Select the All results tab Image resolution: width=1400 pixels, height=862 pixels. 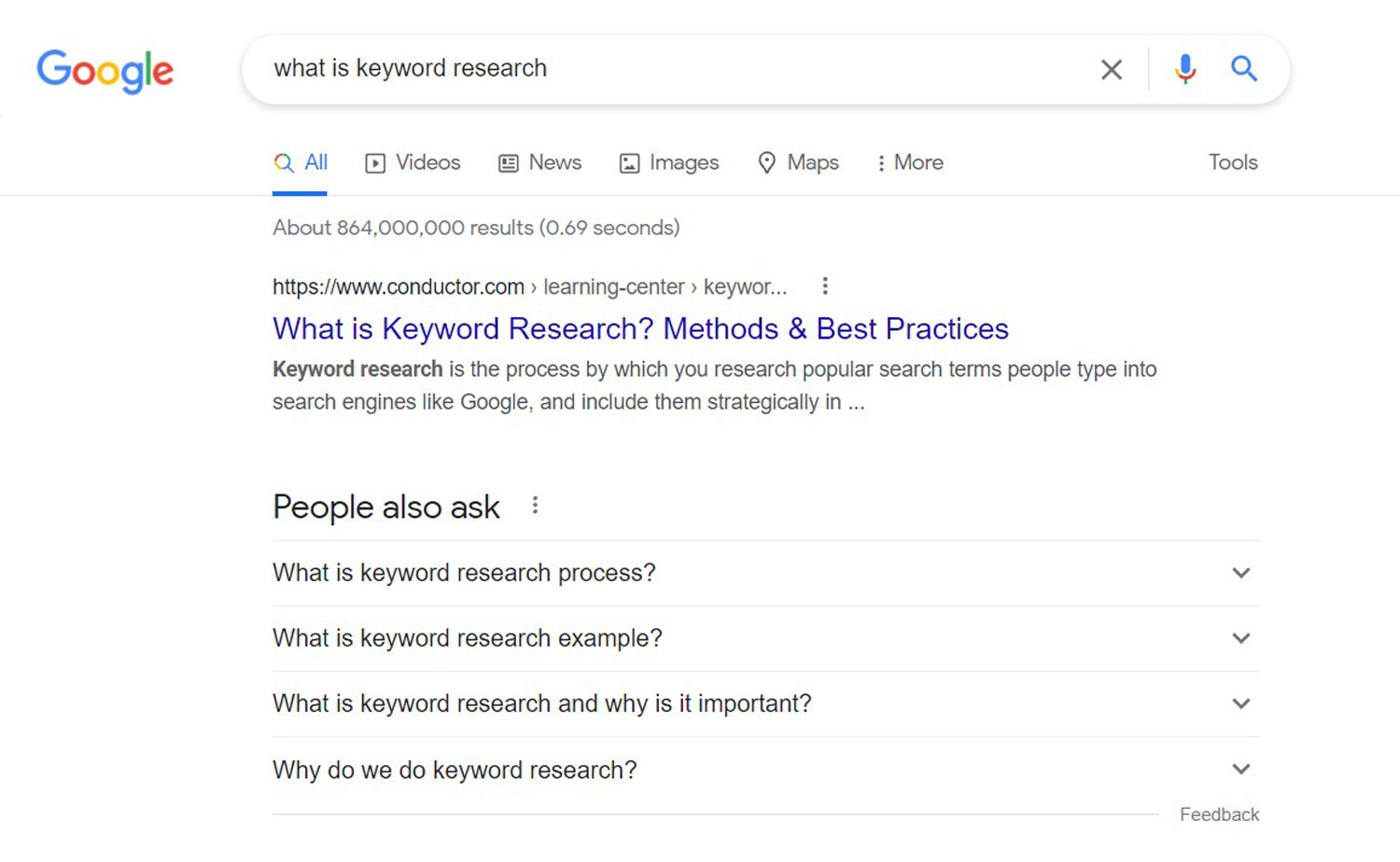click(300, 162)
